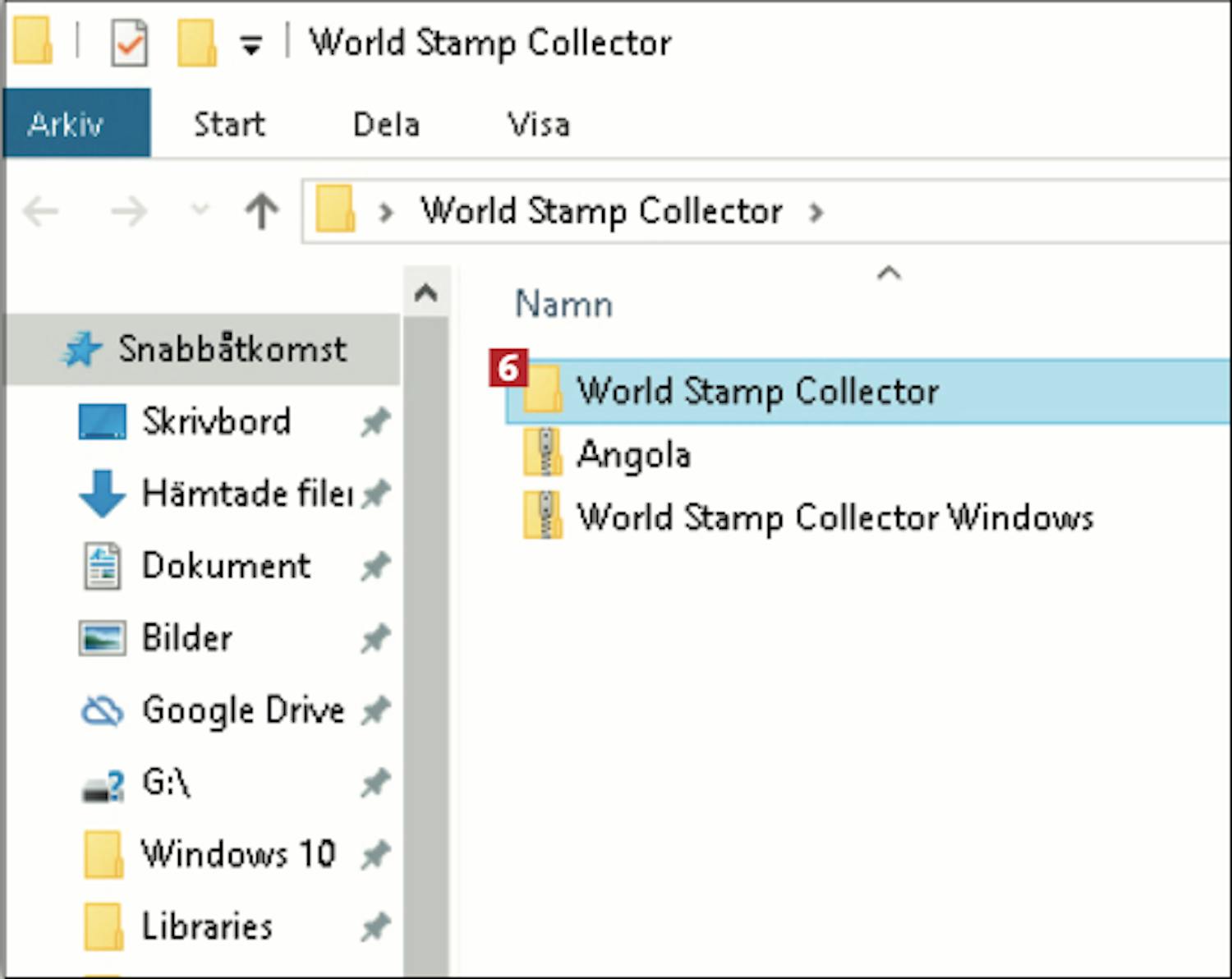Go up one folder level
Viewport: 1232px width, 979px height.
pos(262,210)
